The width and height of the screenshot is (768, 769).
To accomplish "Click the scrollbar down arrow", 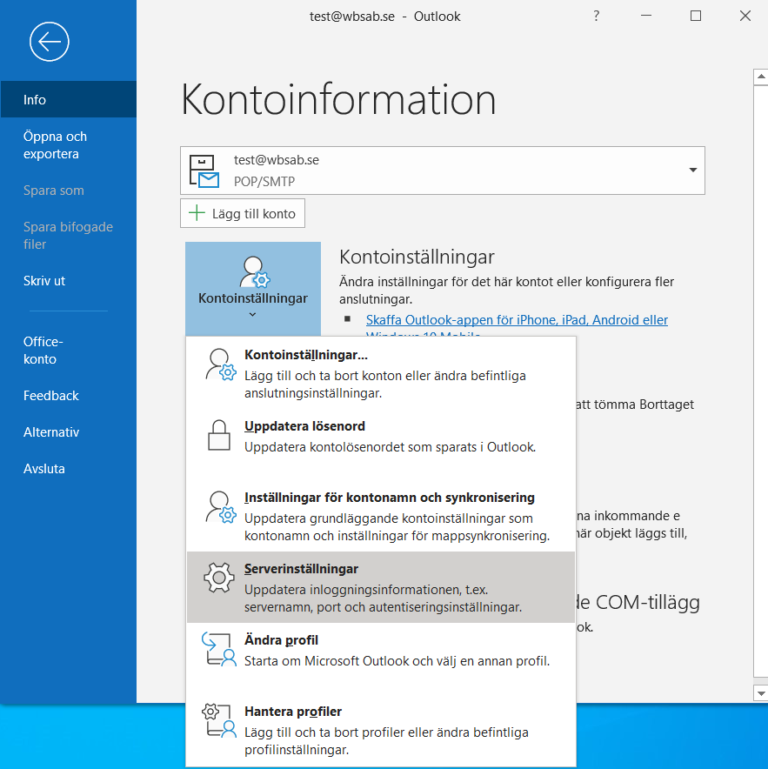I will click(x=760, y=692).
